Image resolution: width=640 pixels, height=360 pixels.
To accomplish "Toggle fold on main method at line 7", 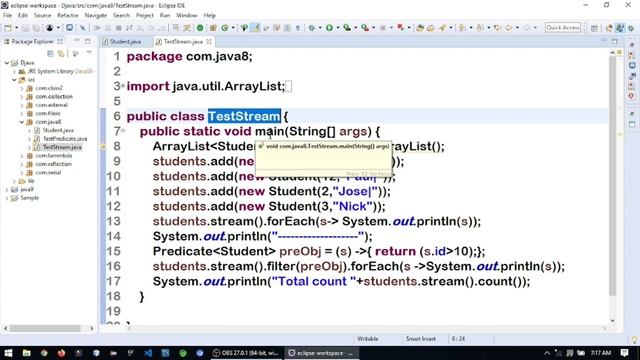I will click(x=123, y=131).
